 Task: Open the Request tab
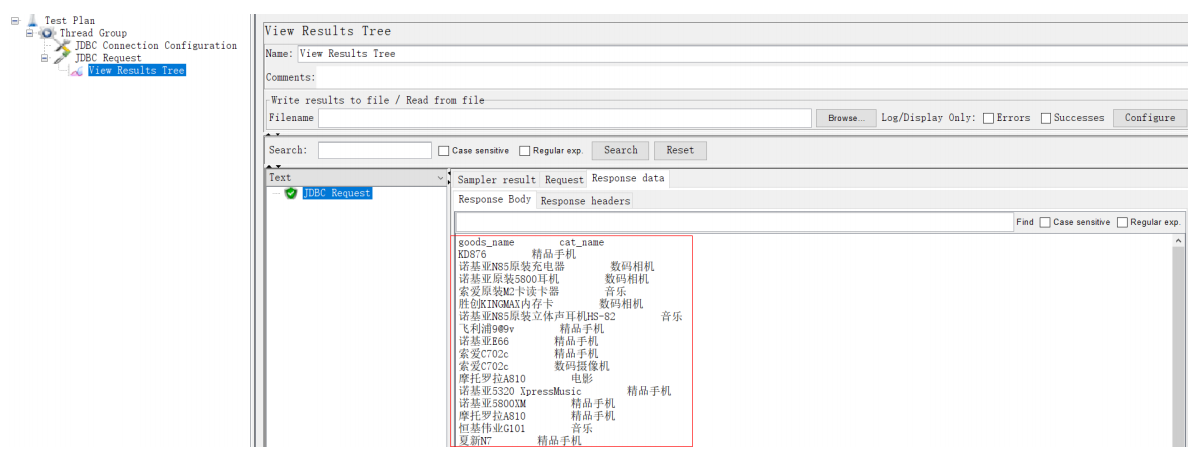[x=564, y=180]
